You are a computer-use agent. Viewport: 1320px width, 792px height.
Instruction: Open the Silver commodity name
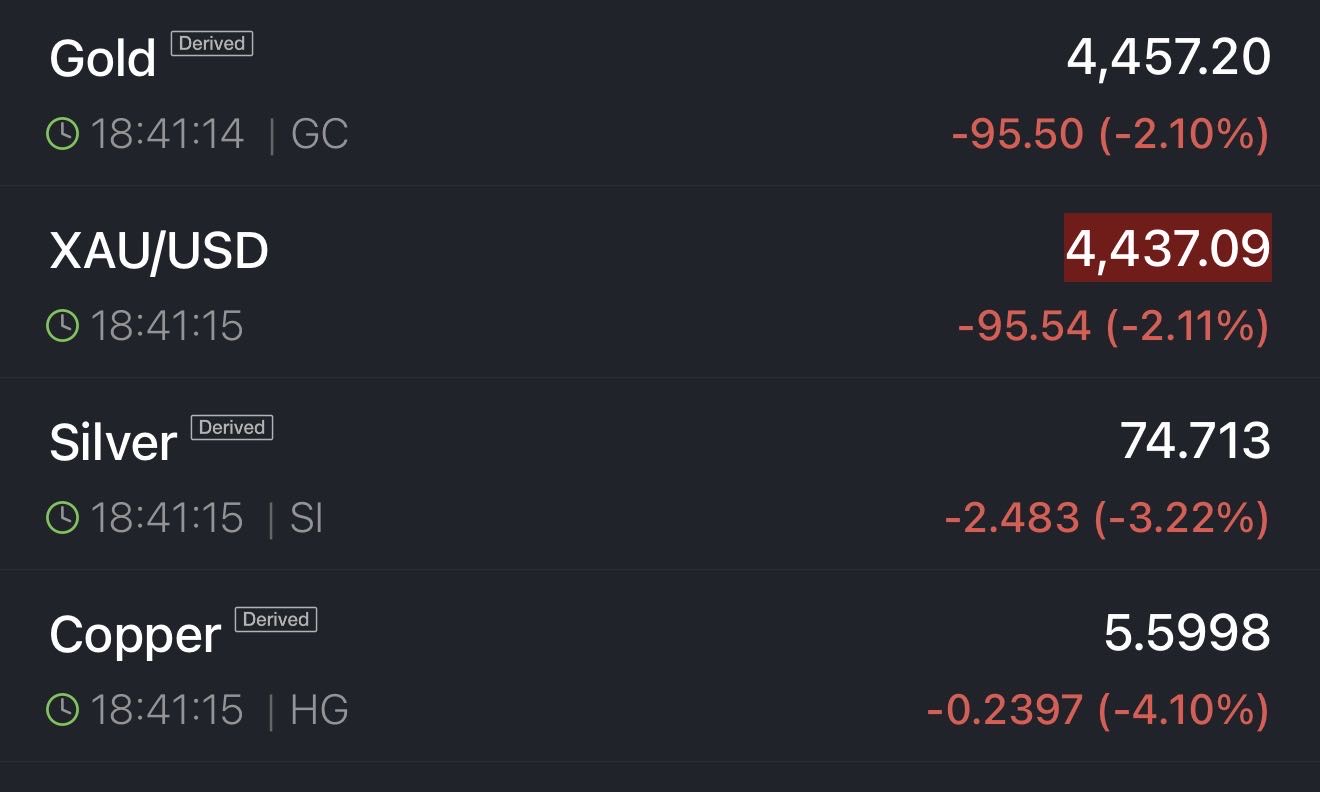coord(113,443)
